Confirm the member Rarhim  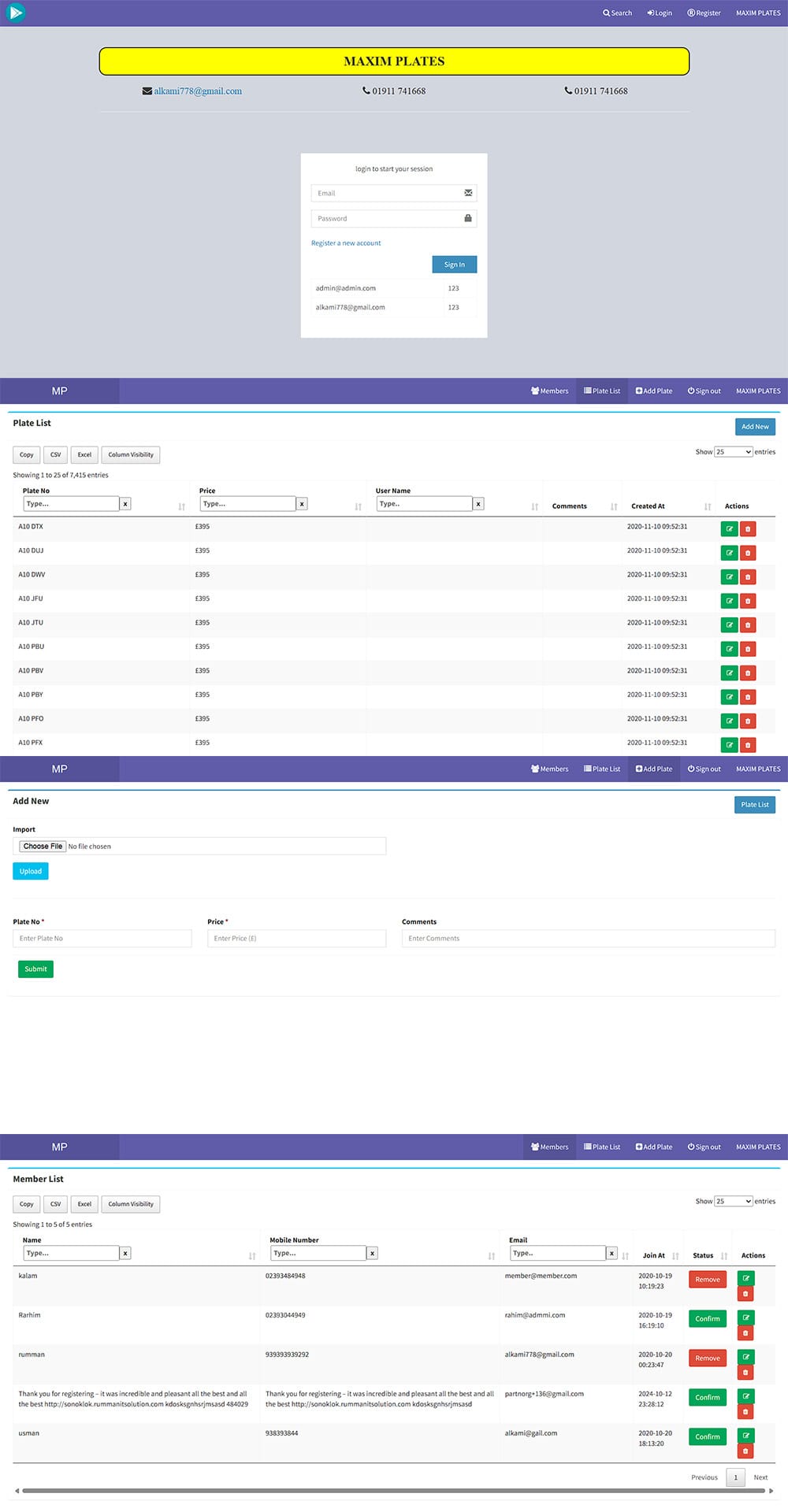[707, 1318]
